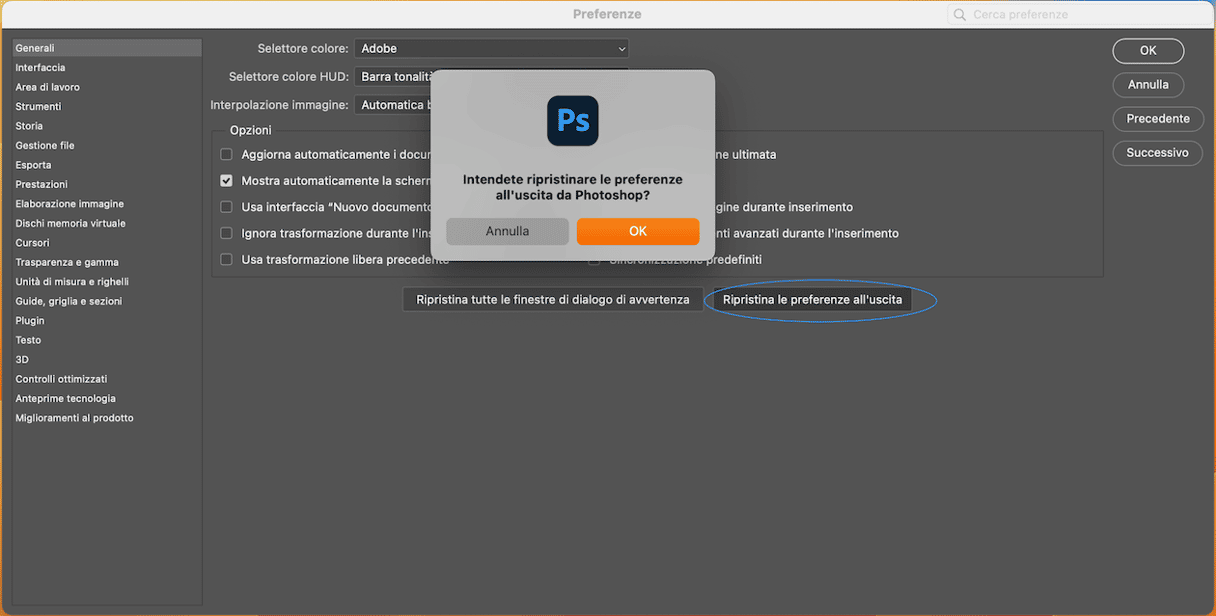Image resolution: width=1216 pixels, height=616 pixels.
Task: Open the Selettore colore Adobe dropdown
Action: [491, 48]
